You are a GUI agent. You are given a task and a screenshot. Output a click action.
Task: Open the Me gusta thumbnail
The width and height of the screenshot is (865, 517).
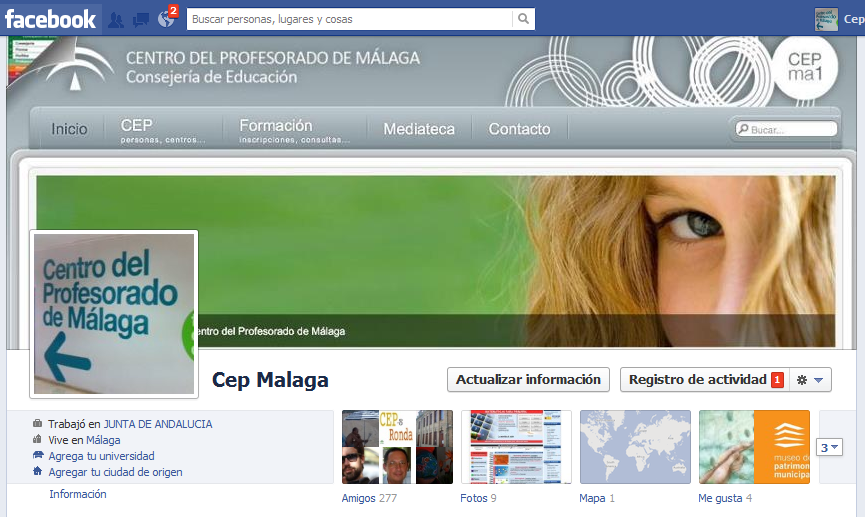(x=754, y=447)
